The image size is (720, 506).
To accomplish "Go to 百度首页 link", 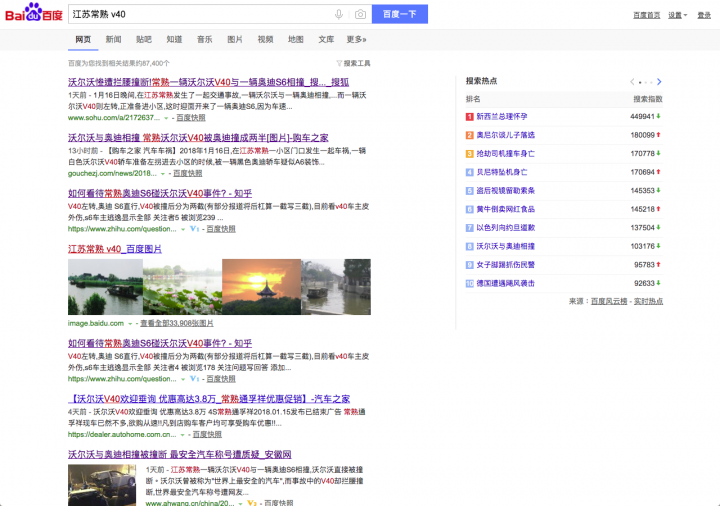I will point(647,15).
